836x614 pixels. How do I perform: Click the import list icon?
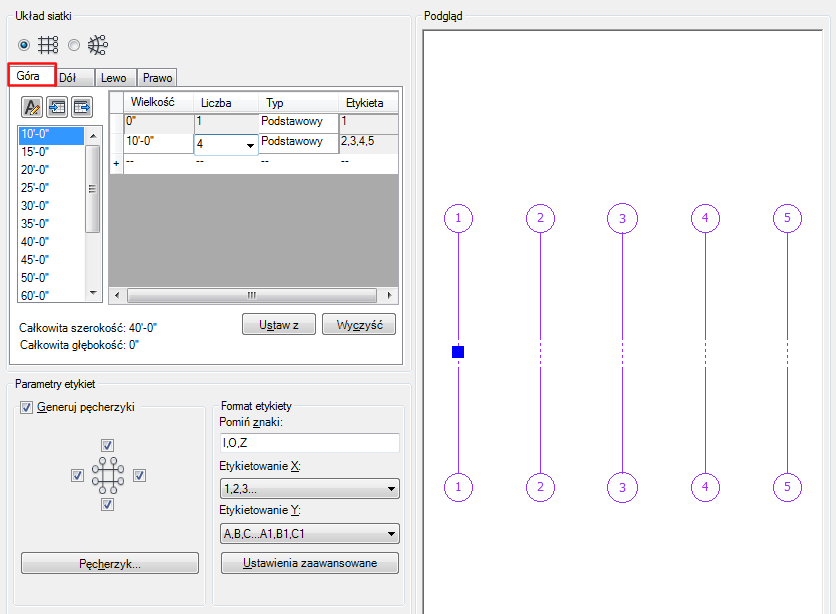pyautogui.click(x=57, y=107)
